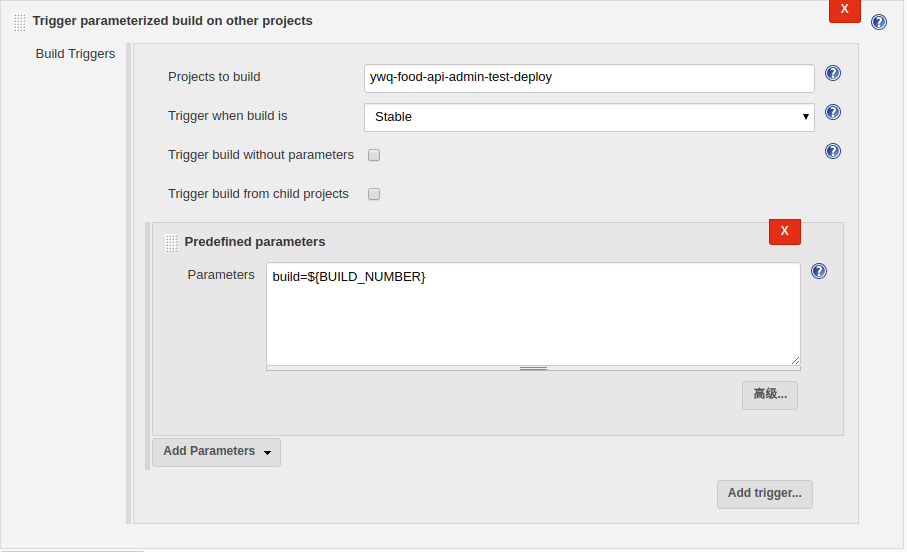
Task: Click the Add trigger... button
Action: tap(764, 494)
